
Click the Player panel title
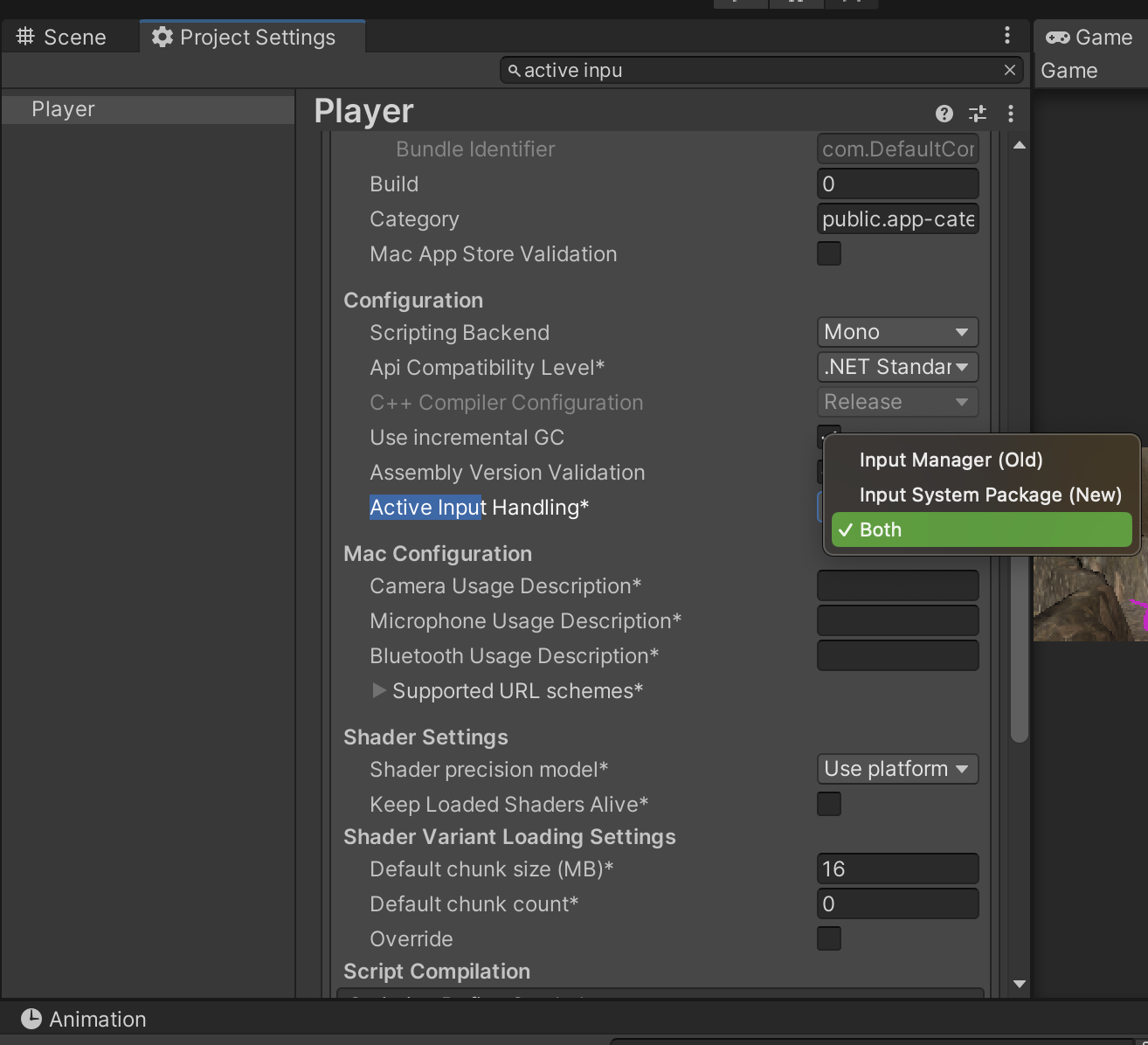tap(363, 111)
